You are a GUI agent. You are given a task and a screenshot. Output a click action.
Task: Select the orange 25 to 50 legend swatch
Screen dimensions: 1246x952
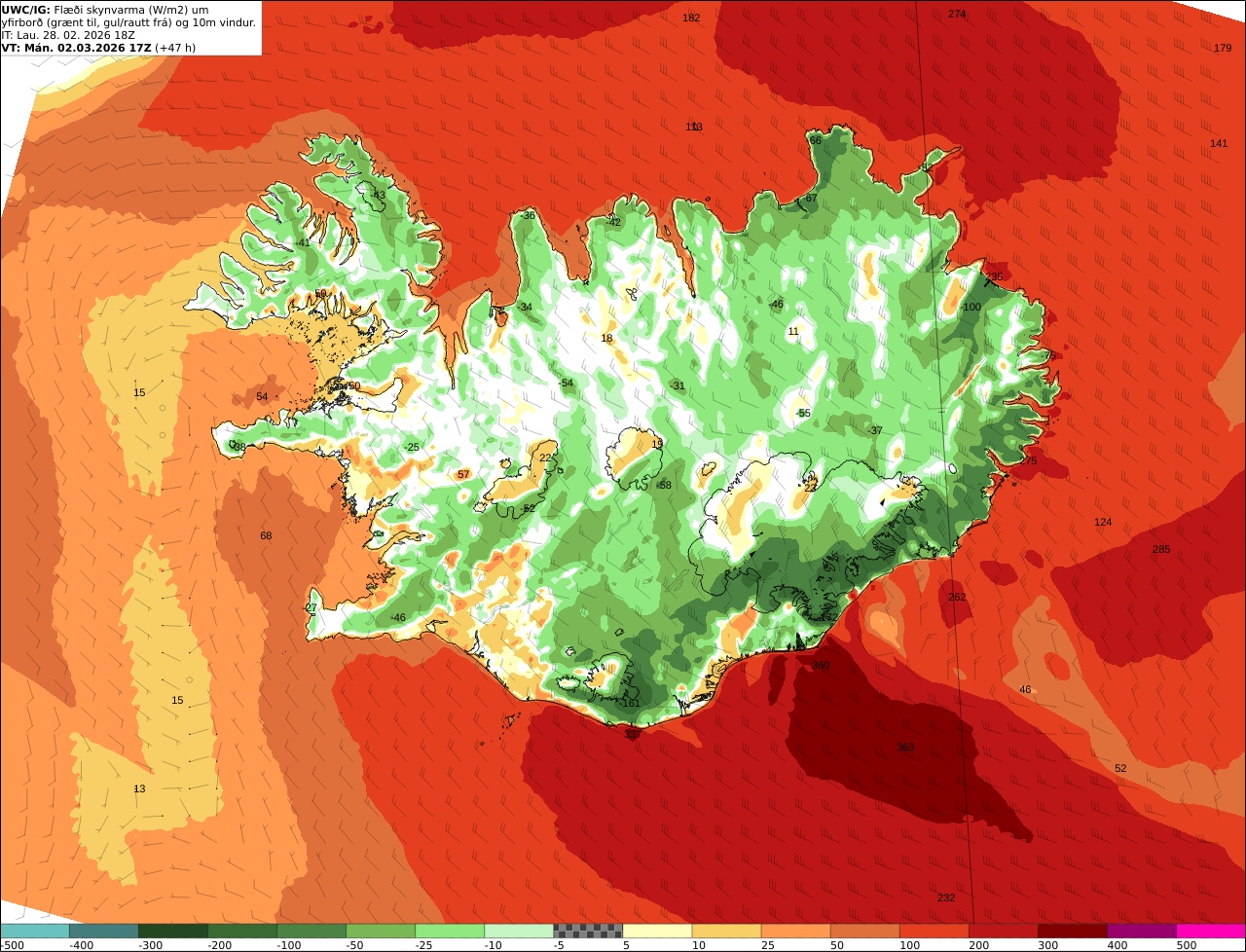click(795, 931)
